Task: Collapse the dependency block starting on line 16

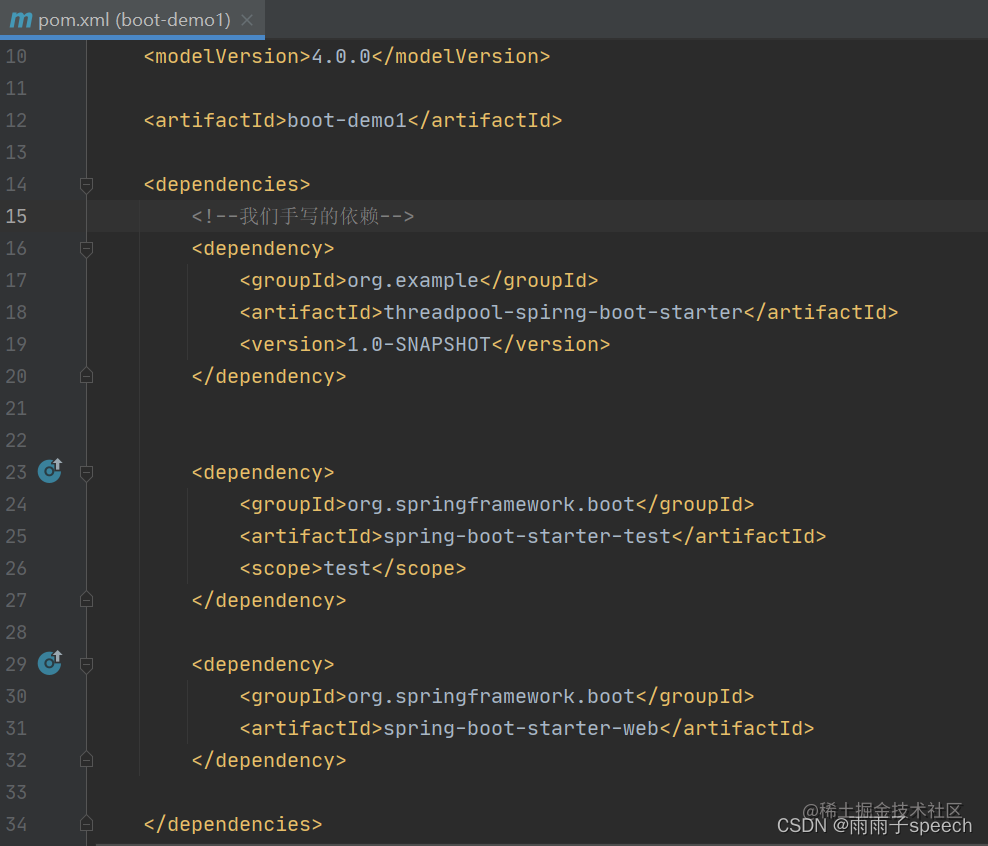Action: 87,249
